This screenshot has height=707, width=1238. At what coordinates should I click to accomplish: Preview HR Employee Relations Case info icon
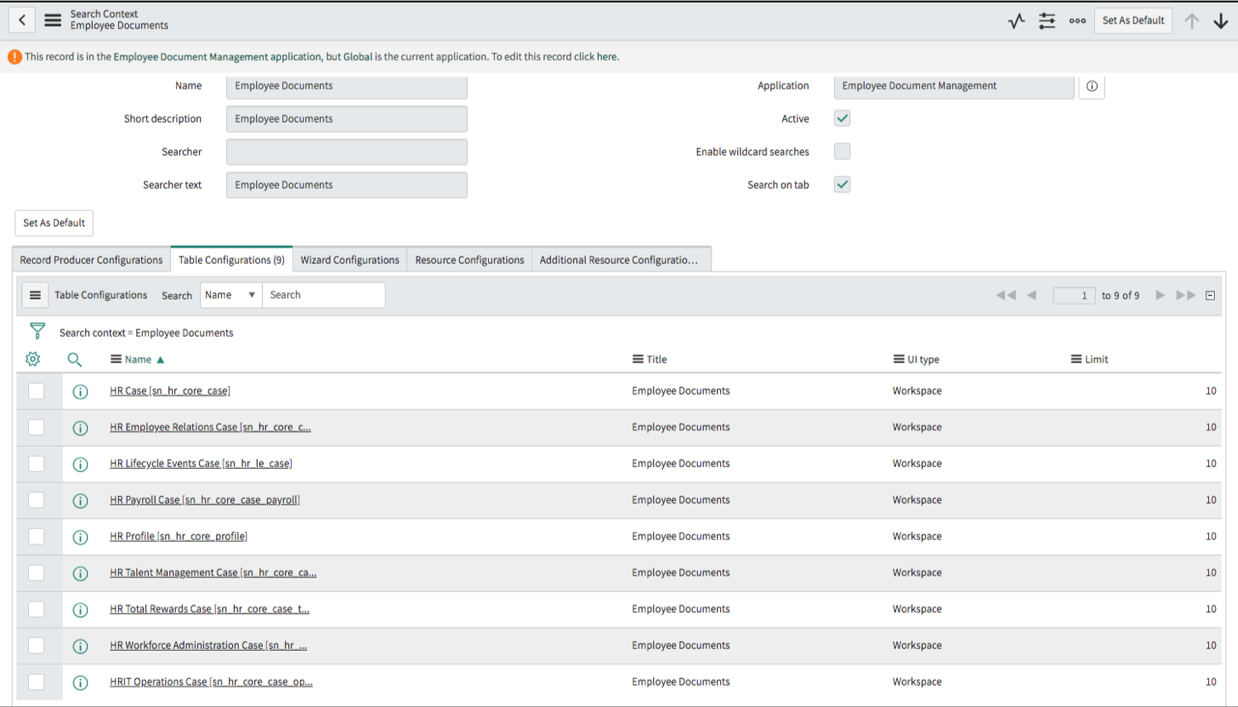[81, 428]
